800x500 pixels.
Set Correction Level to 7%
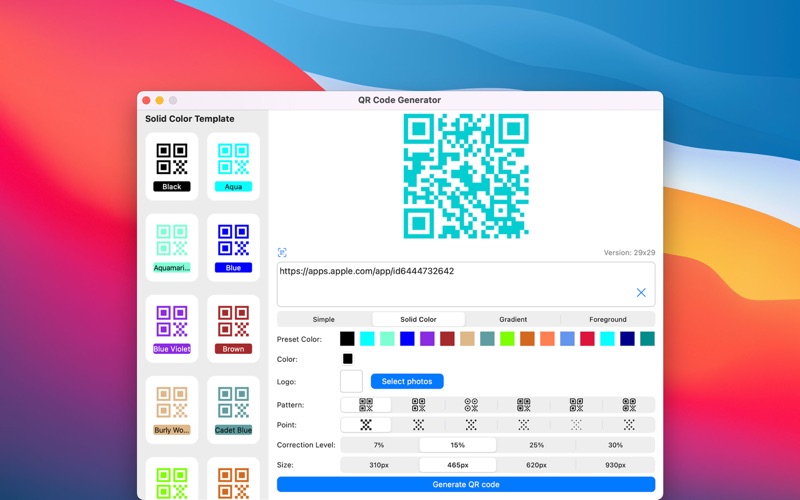coord(379,445)
